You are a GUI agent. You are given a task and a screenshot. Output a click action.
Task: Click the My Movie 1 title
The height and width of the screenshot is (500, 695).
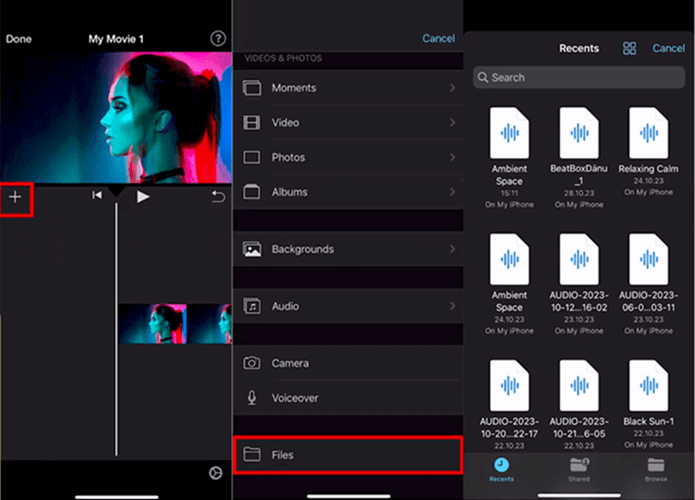click(116, 39)
